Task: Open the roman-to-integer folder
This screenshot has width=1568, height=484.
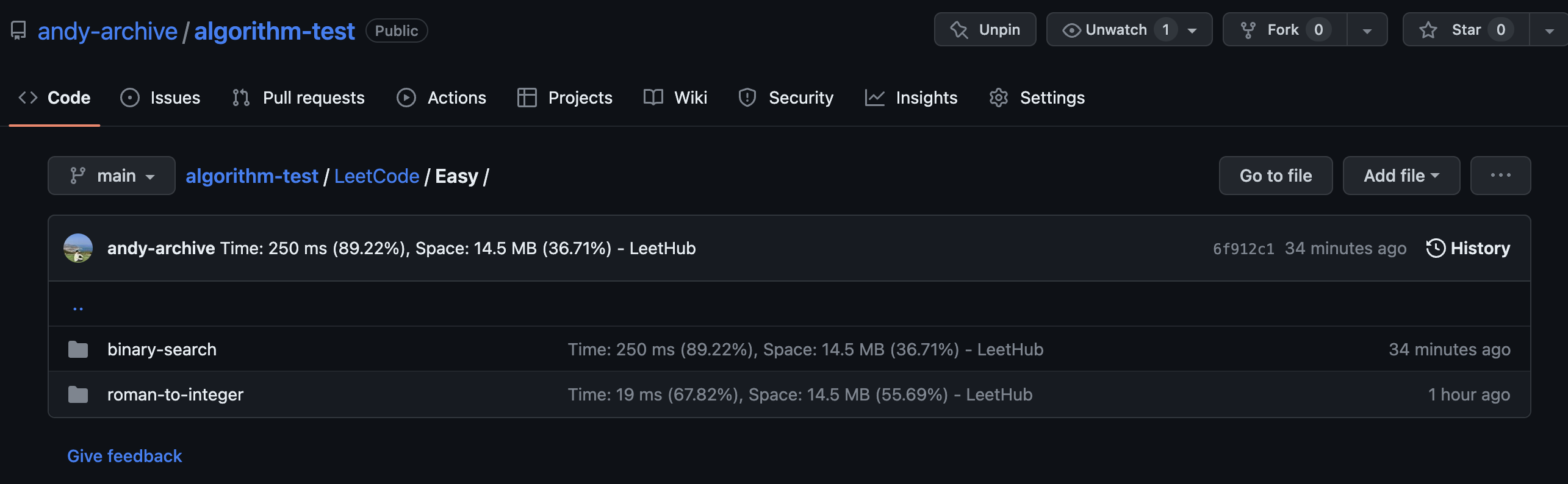Action: [175, 394]
